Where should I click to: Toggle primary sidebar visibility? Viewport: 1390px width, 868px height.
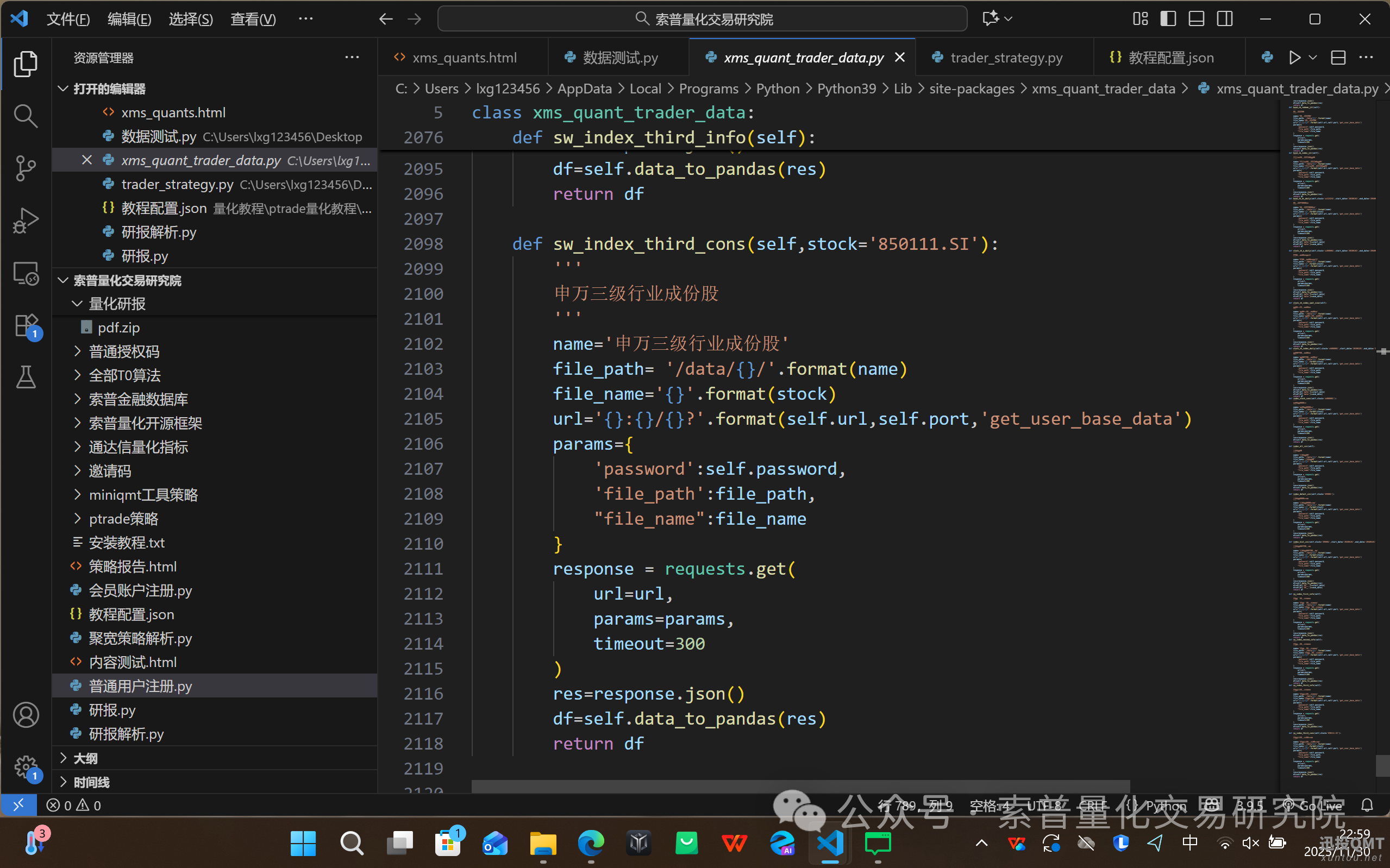(x=1168, y=19)
